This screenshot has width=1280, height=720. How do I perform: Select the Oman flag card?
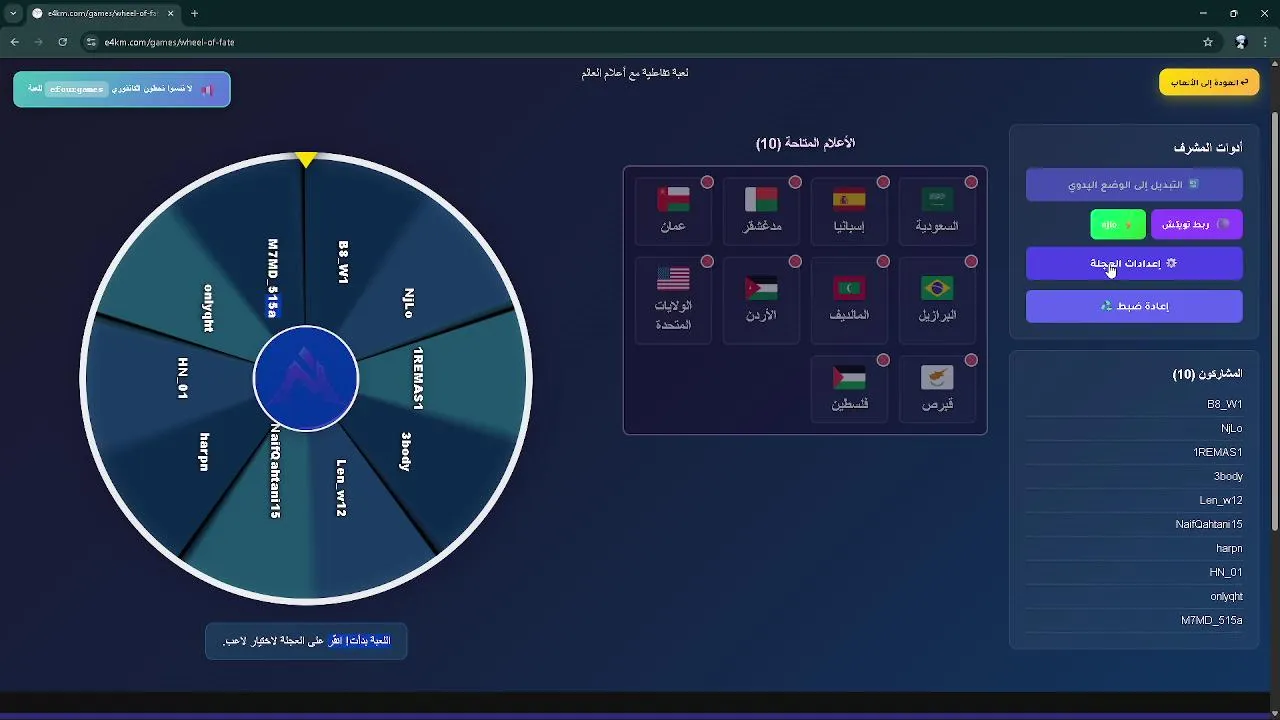point(673,211)
